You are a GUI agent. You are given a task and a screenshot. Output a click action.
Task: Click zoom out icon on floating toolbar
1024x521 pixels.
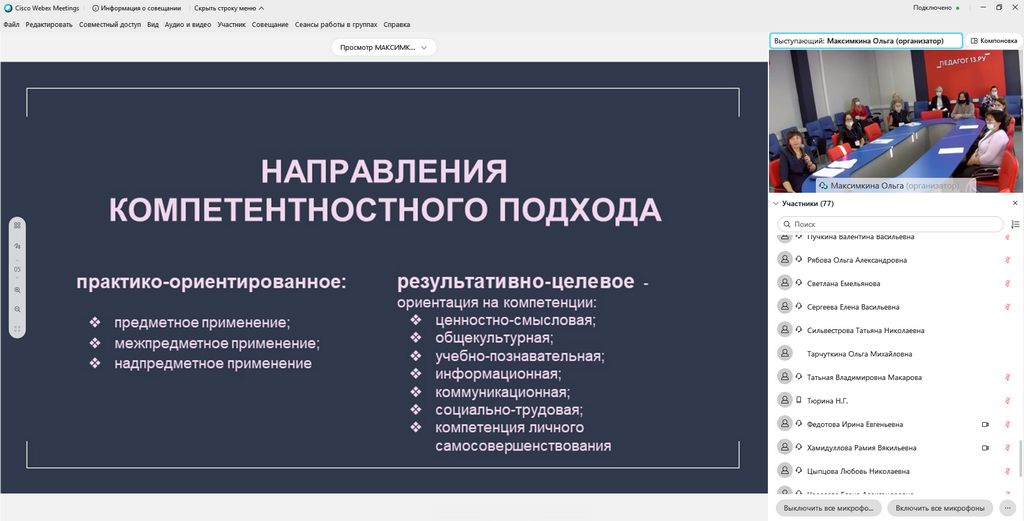pyautogui.click(x=17, y=309)
